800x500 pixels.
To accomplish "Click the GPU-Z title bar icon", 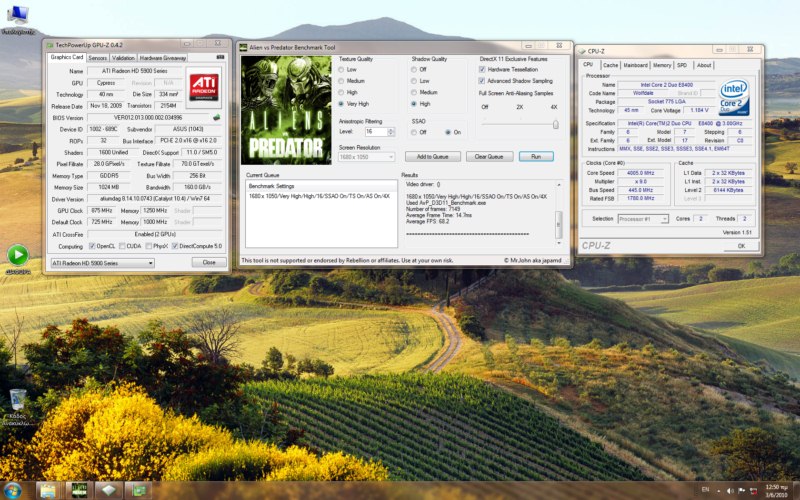I will point(50,45).
